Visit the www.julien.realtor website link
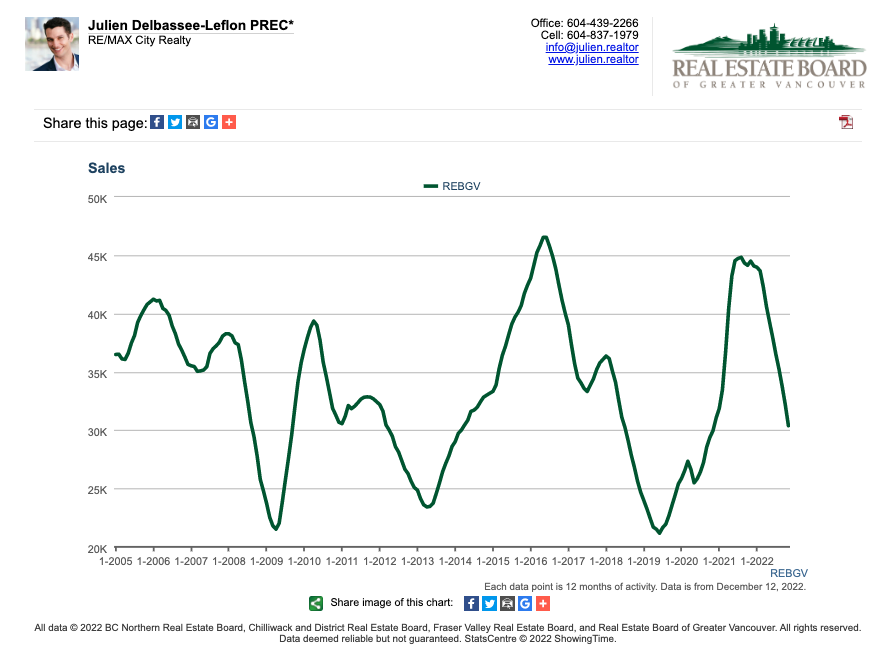 [593, 60]
